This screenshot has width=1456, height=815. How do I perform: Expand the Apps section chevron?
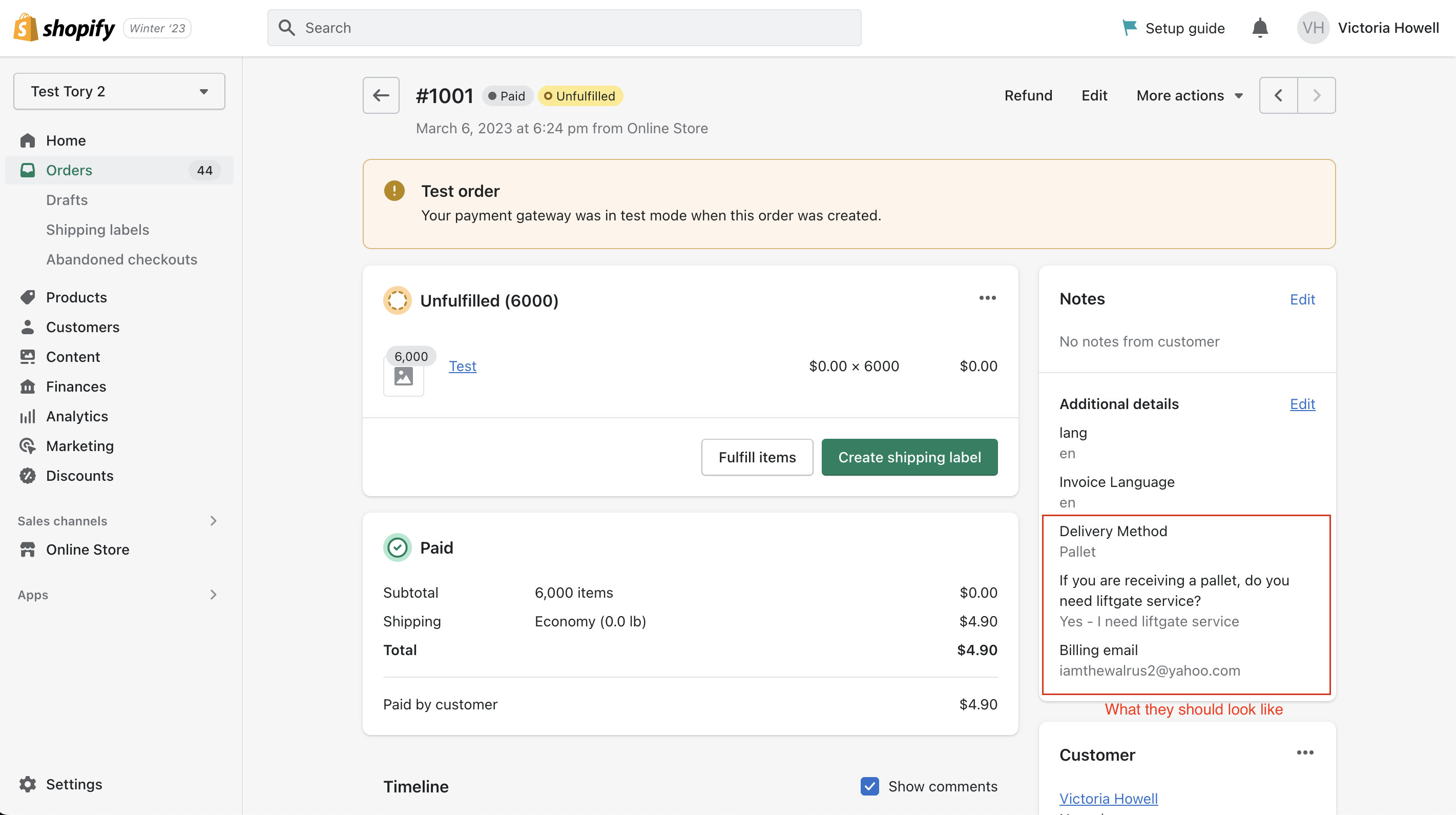pyautogui.click(x=213, y=595)
